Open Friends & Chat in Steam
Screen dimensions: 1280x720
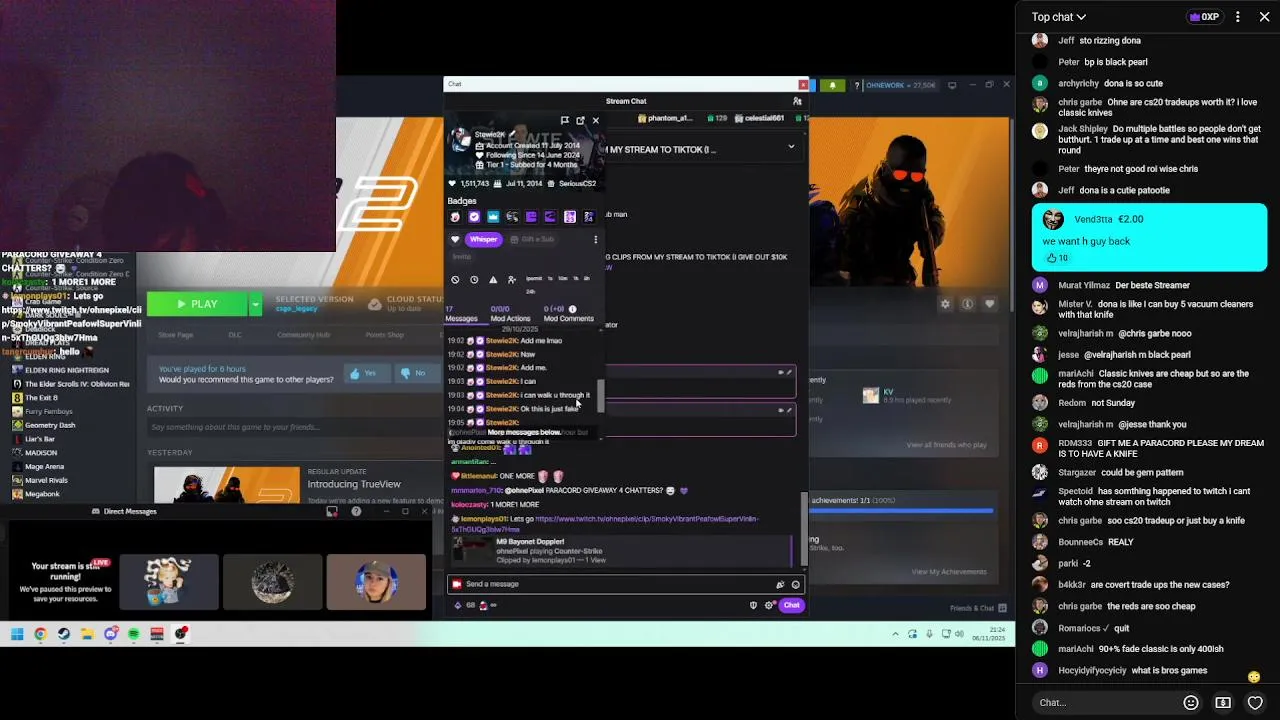click(978, 608)
